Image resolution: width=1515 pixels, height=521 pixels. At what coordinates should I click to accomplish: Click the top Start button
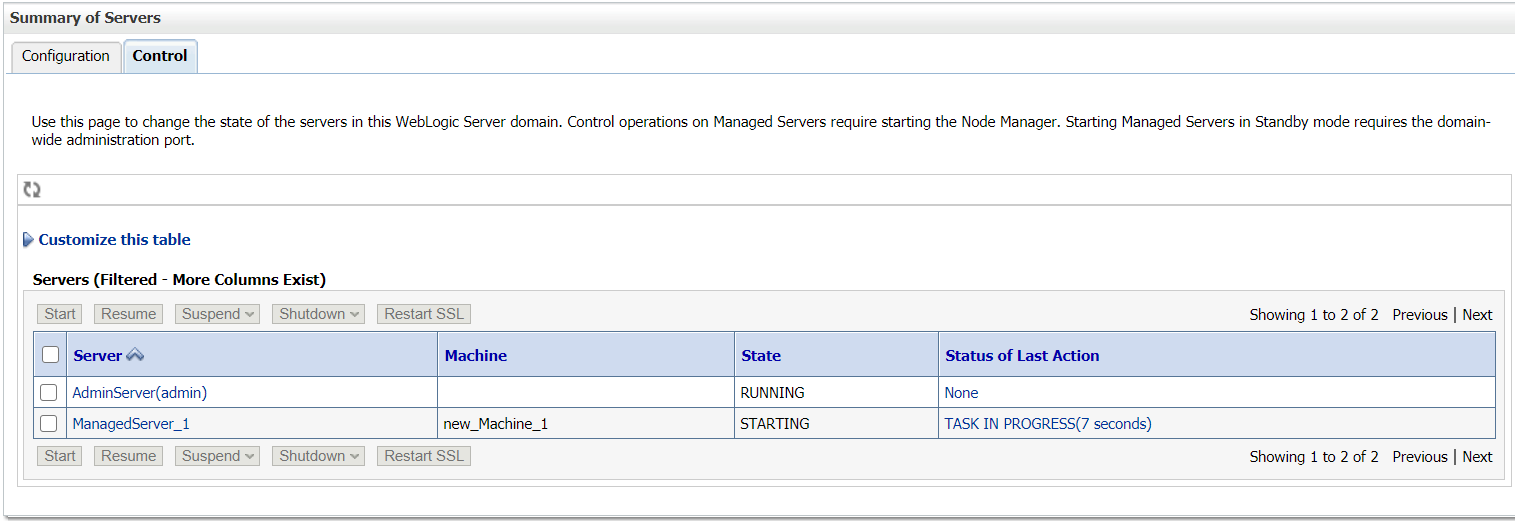tap(60, 314)
